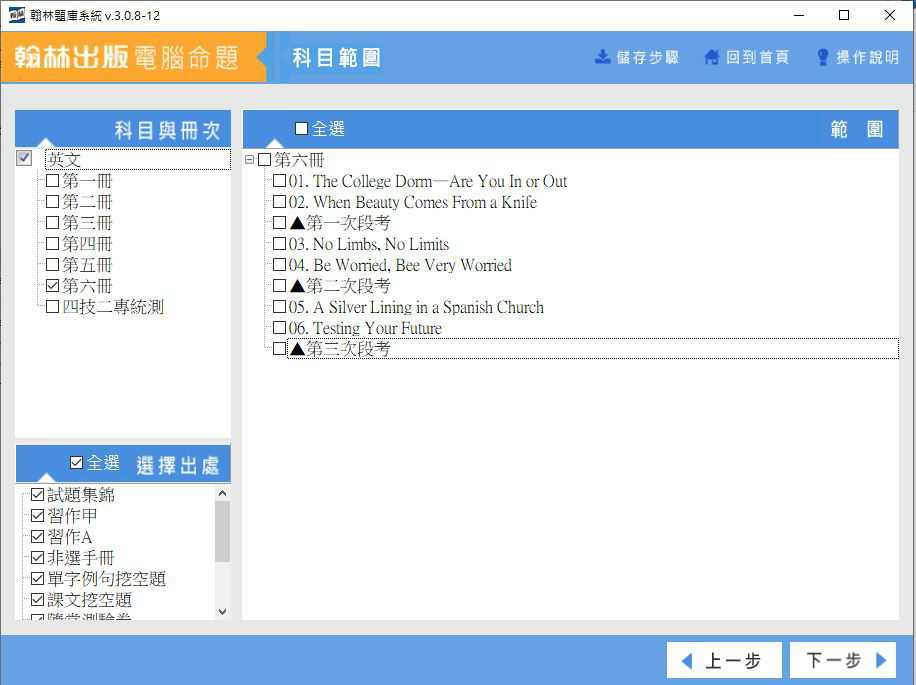Viewport: 916px width, 685px height.
Task: Open 儲存步驟 save steps
Action: click(x=637, y=57)
